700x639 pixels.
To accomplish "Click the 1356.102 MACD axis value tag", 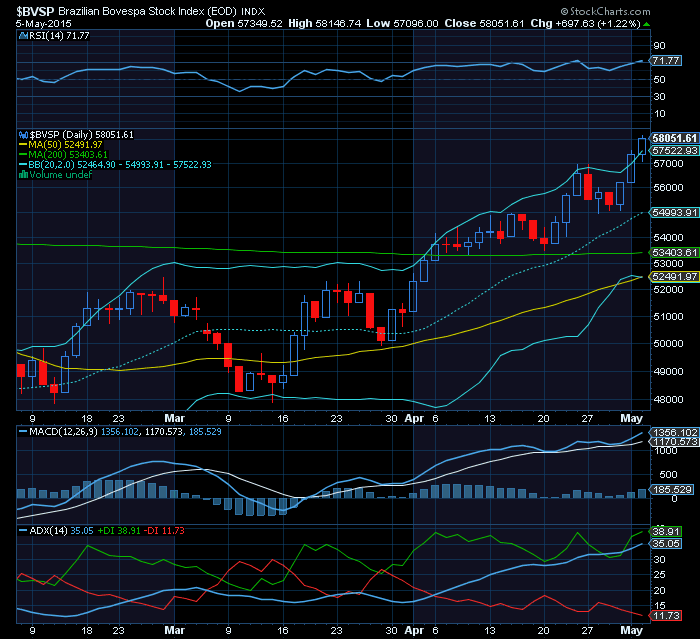I will click(x=674, y=432).
